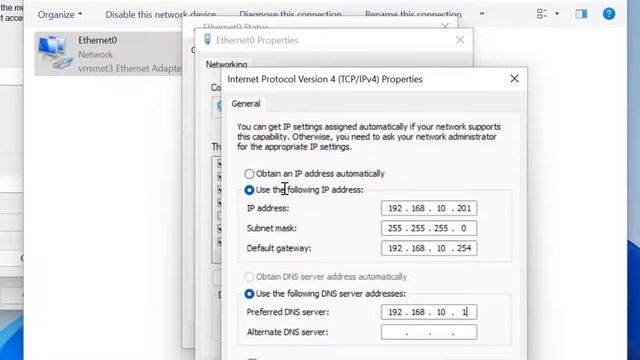Expand the toolbar overflow chevron
Viewport: 640px width, 360px height.
pyautogui.click(x=482, y=14)
